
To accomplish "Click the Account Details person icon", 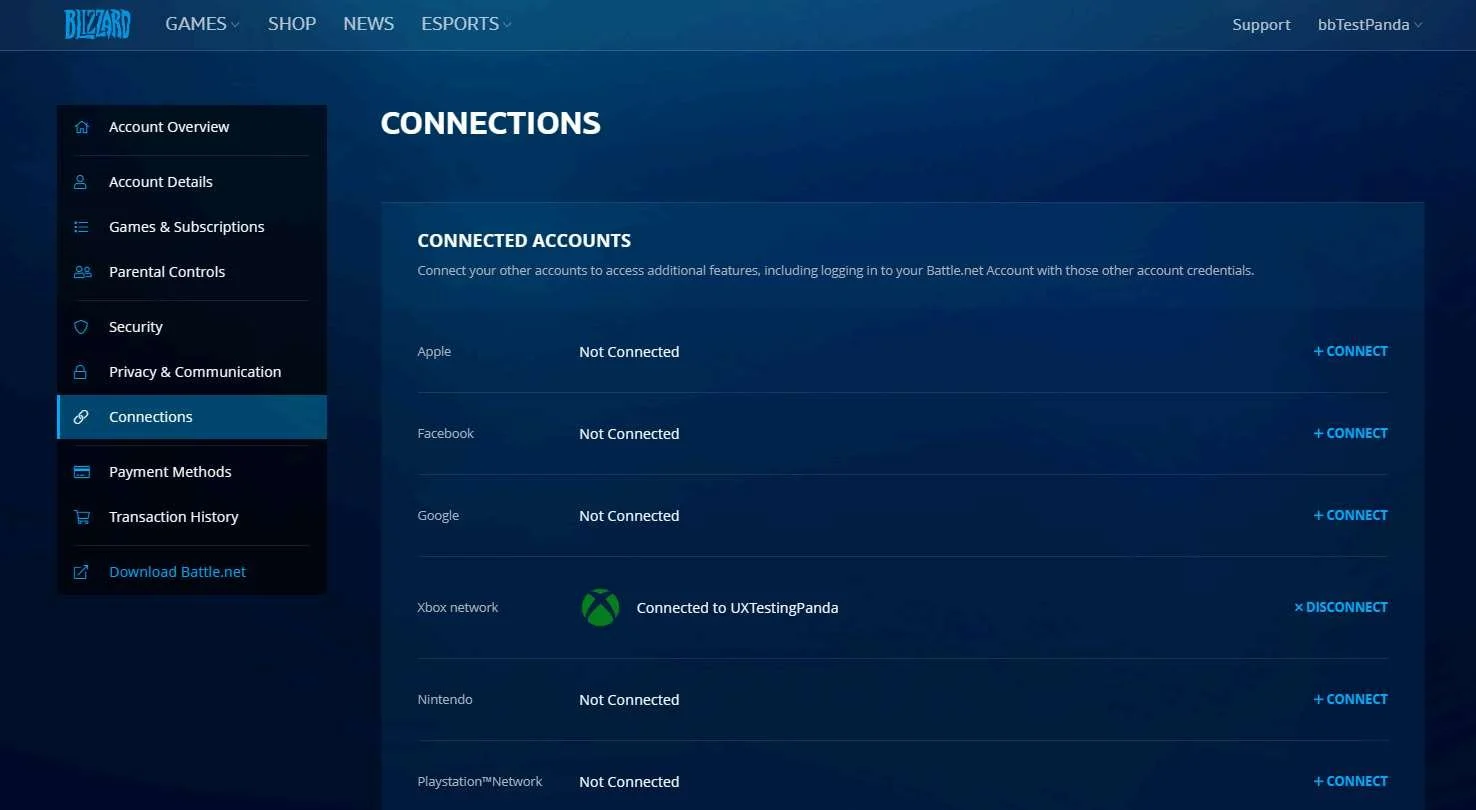I will point(81,182).
